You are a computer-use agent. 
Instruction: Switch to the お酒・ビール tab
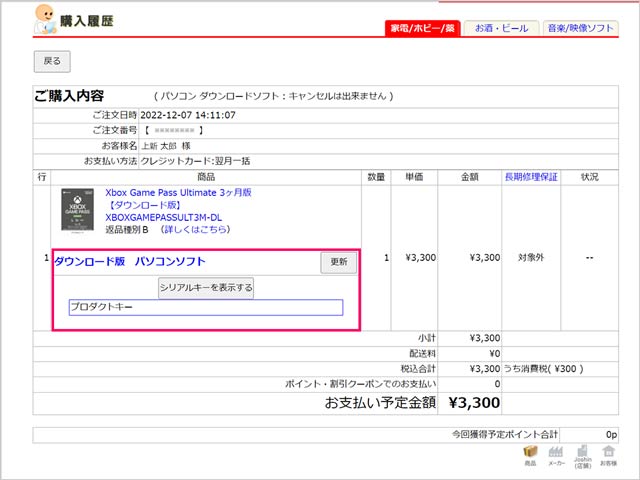tap(501, 28)
